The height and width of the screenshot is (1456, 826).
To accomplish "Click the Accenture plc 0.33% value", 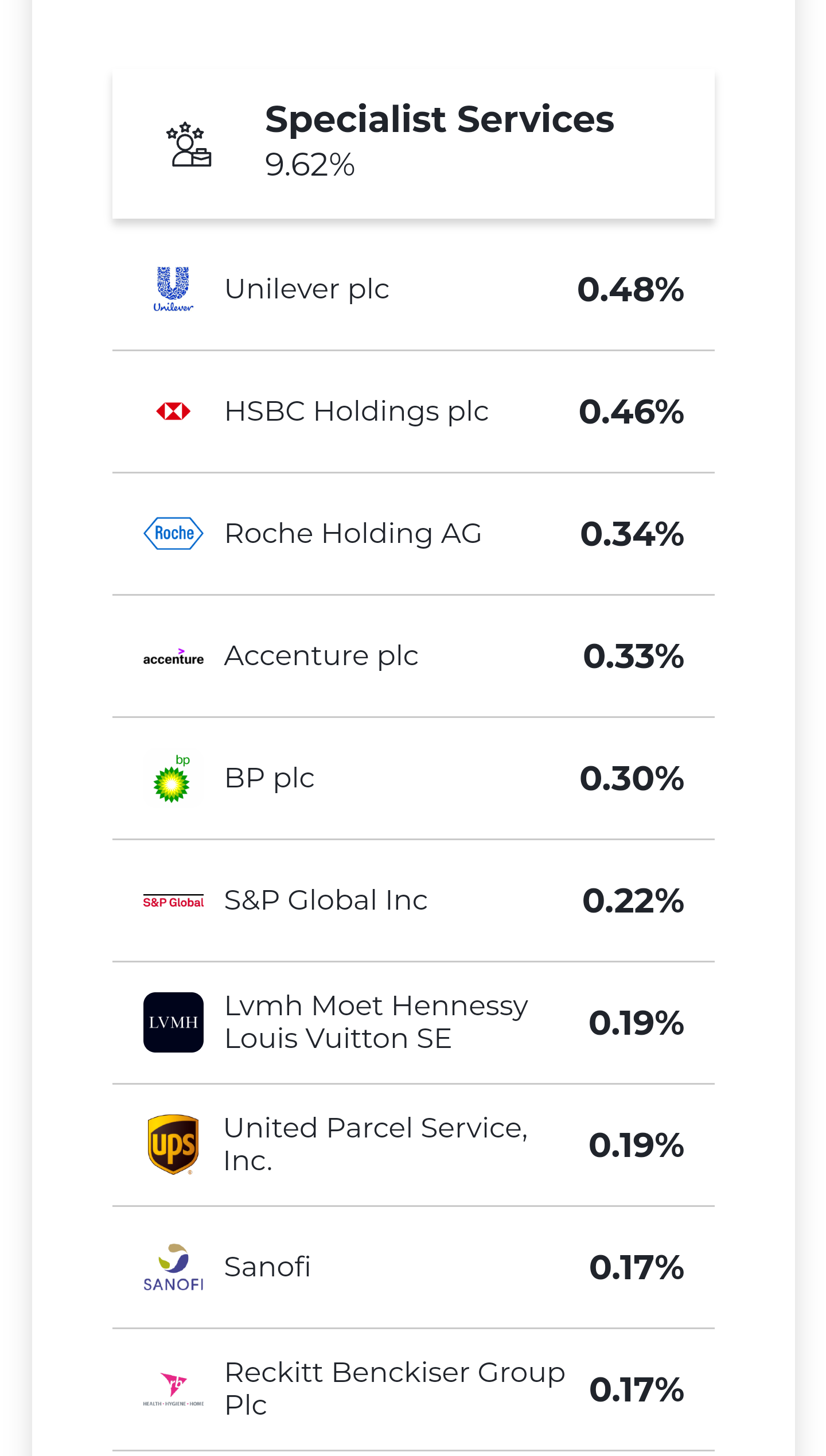I will 633,656.
